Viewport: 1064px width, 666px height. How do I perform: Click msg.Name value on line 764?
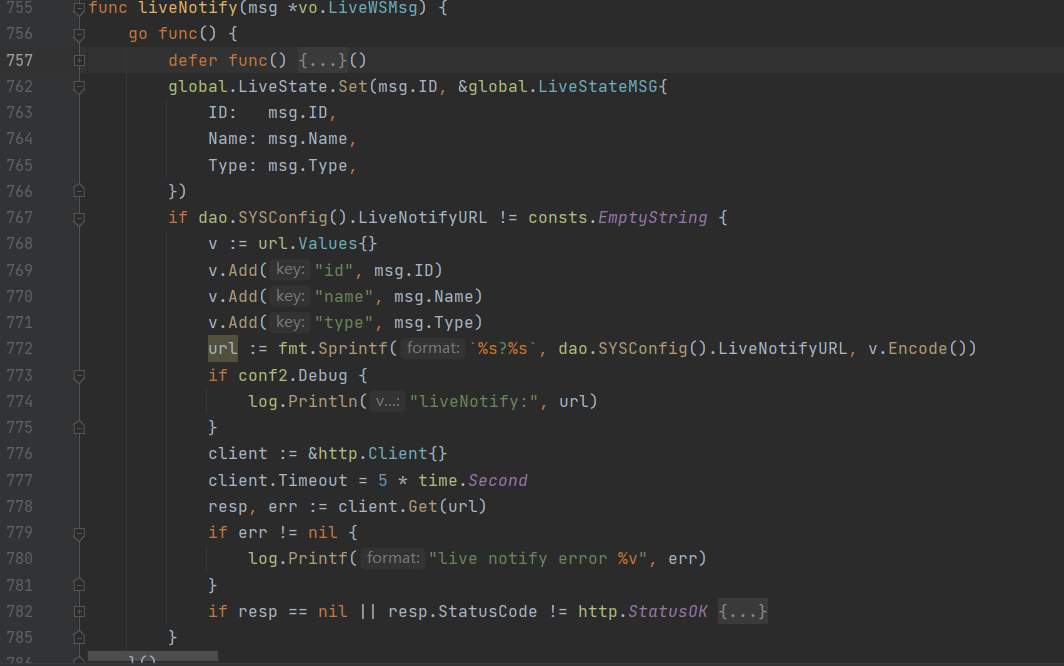click(307, 139)
